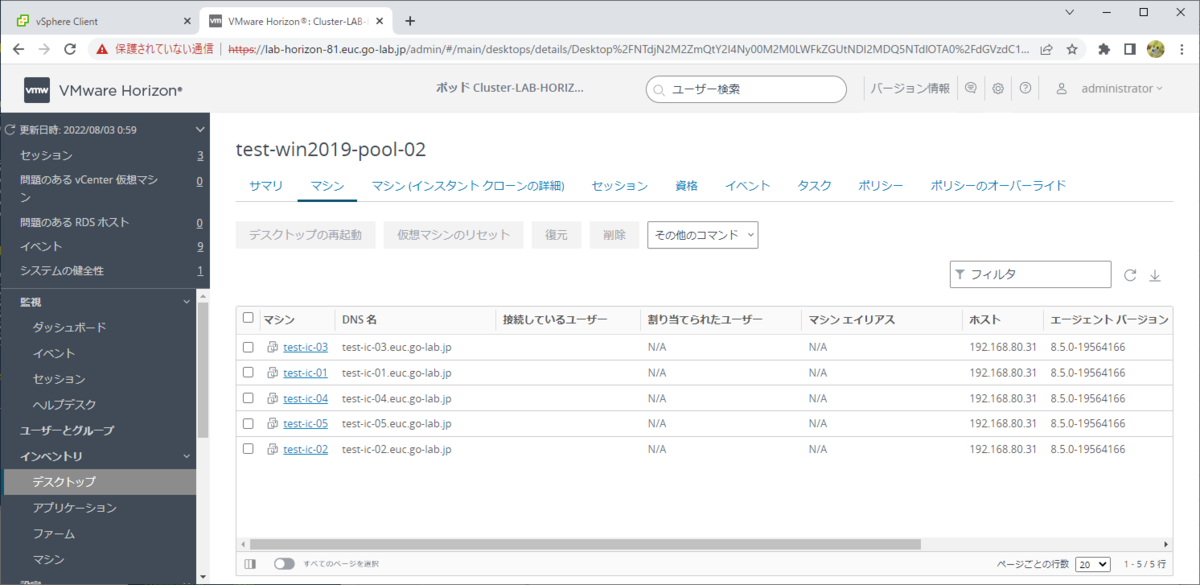Go back in browser history
The height and width of the screenshot is (585, 1200).
pyautogui.click(x=18, y=48)
